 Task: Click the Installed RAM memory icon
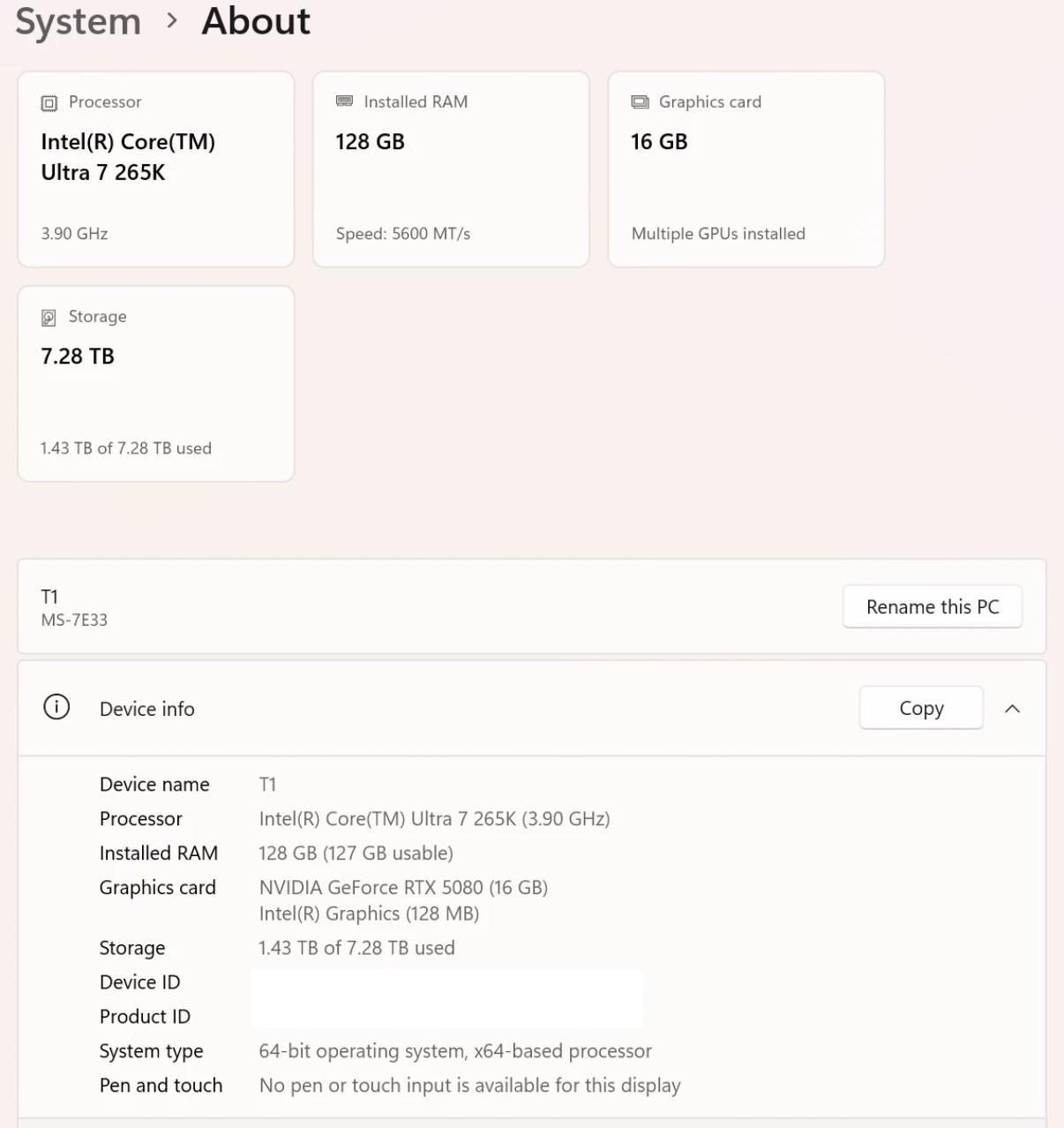[x=344, y=102]
